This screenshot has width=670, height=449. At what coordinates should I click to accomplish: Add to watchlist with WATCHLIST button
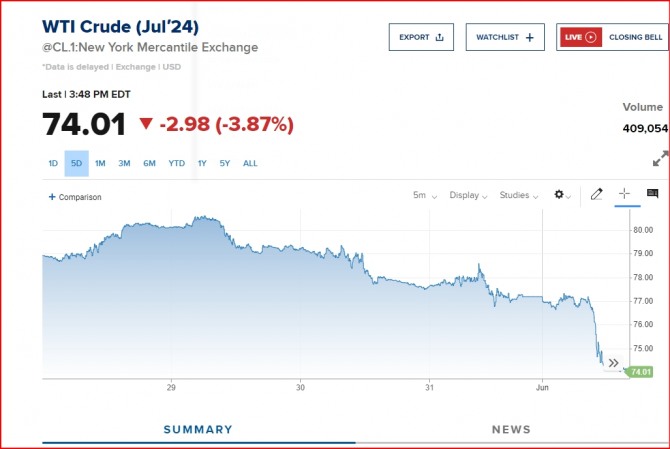coord(505,37)
